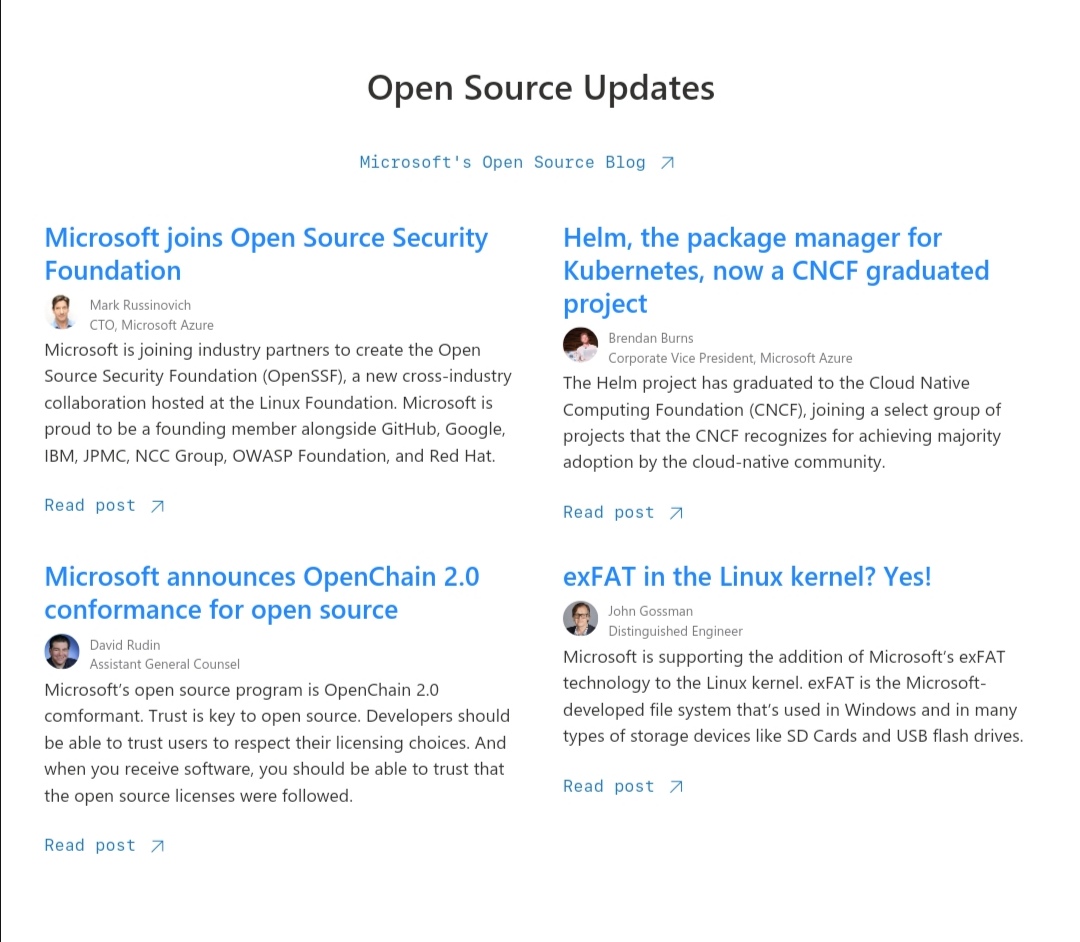Click David Rudin's profile avatar

[61, 651]
